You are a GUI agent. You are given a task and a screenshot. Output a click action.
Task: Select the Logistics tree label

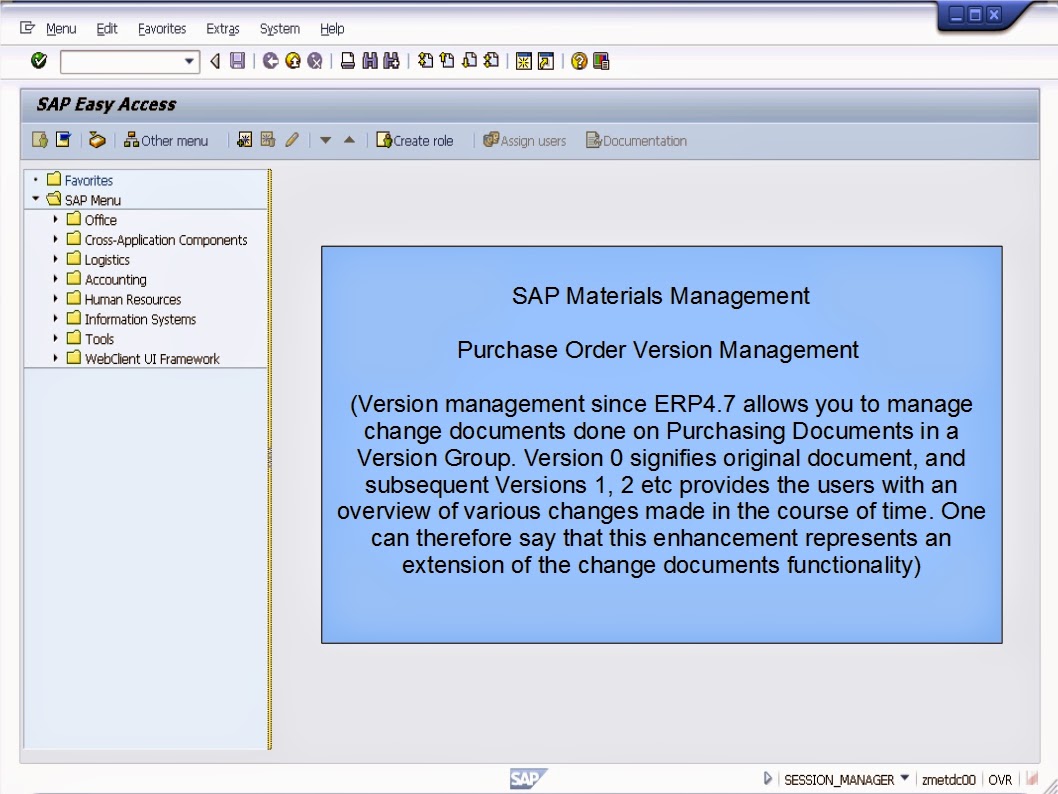click(107, 260)
